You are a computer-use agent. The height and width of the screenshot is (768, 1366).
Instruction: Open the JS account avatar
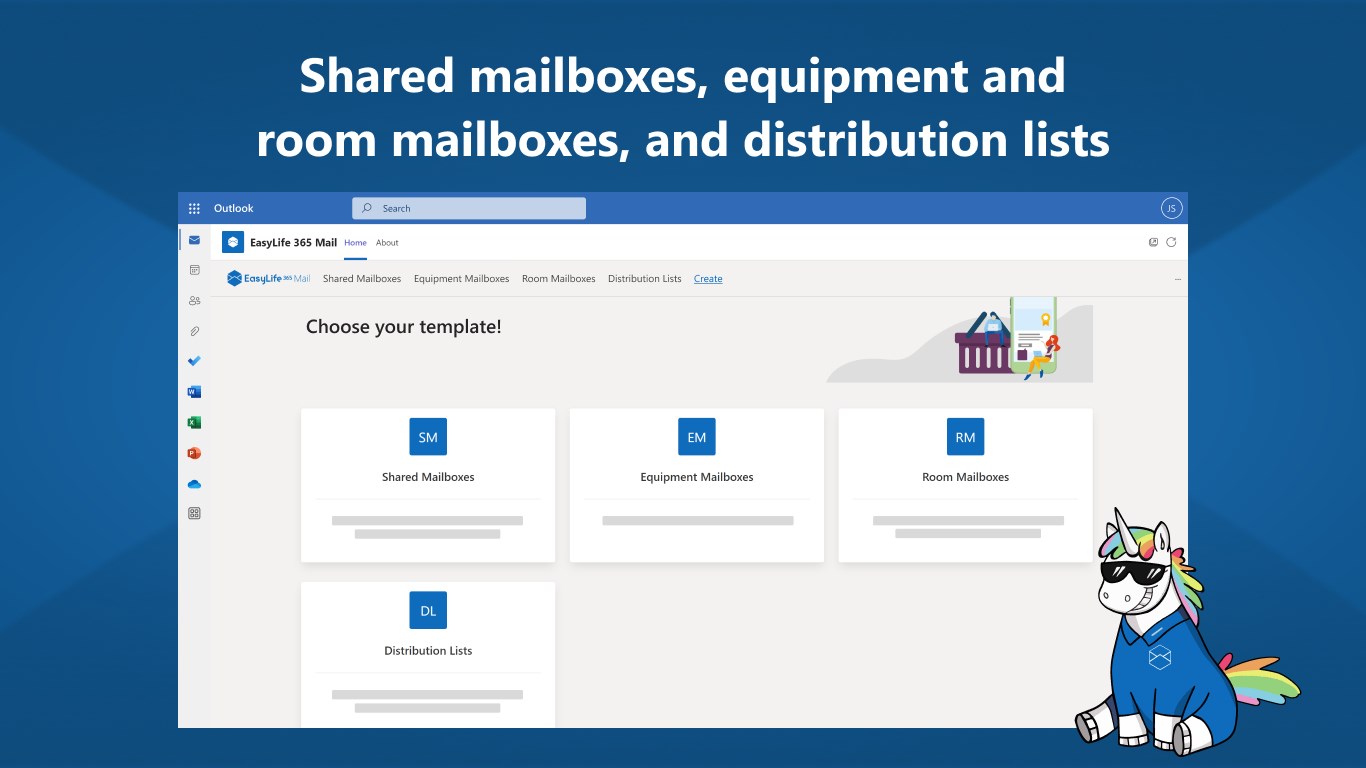click(x=1171, y=208)
